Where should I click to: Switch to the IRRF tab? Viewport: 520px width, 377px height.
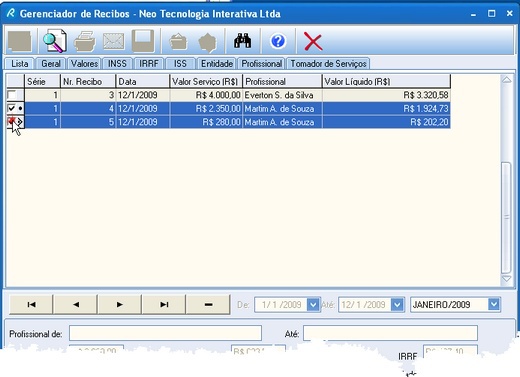(149, 63)
